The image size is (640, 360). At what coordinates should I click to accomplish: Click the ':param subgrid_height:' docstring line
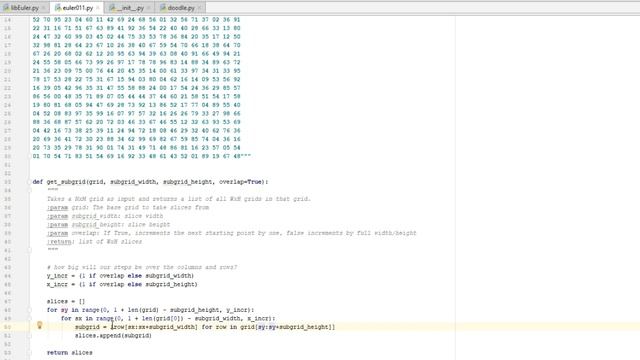pyautogui.click(x=108, y=224)
